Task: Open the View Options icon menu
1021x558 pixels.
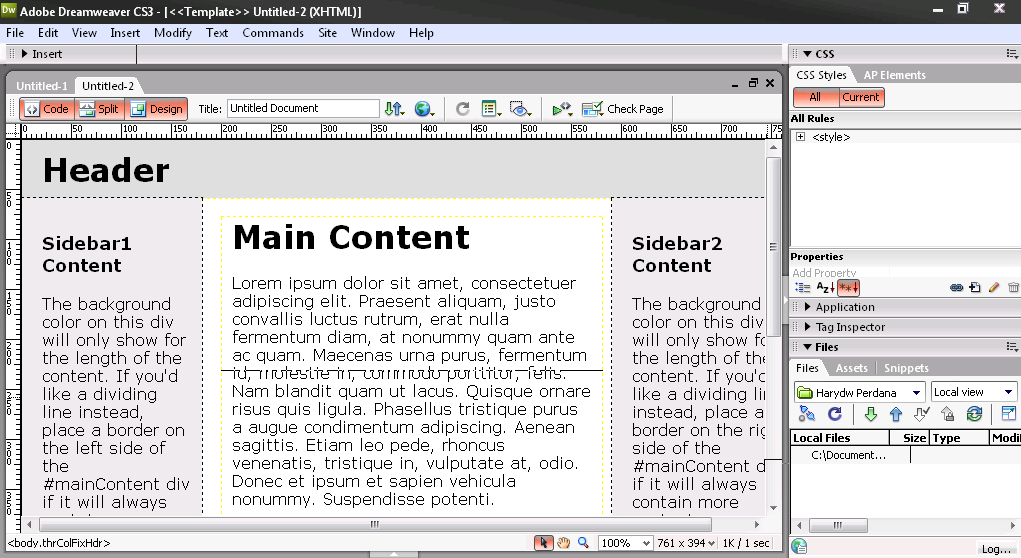Action: click(490, 109)
